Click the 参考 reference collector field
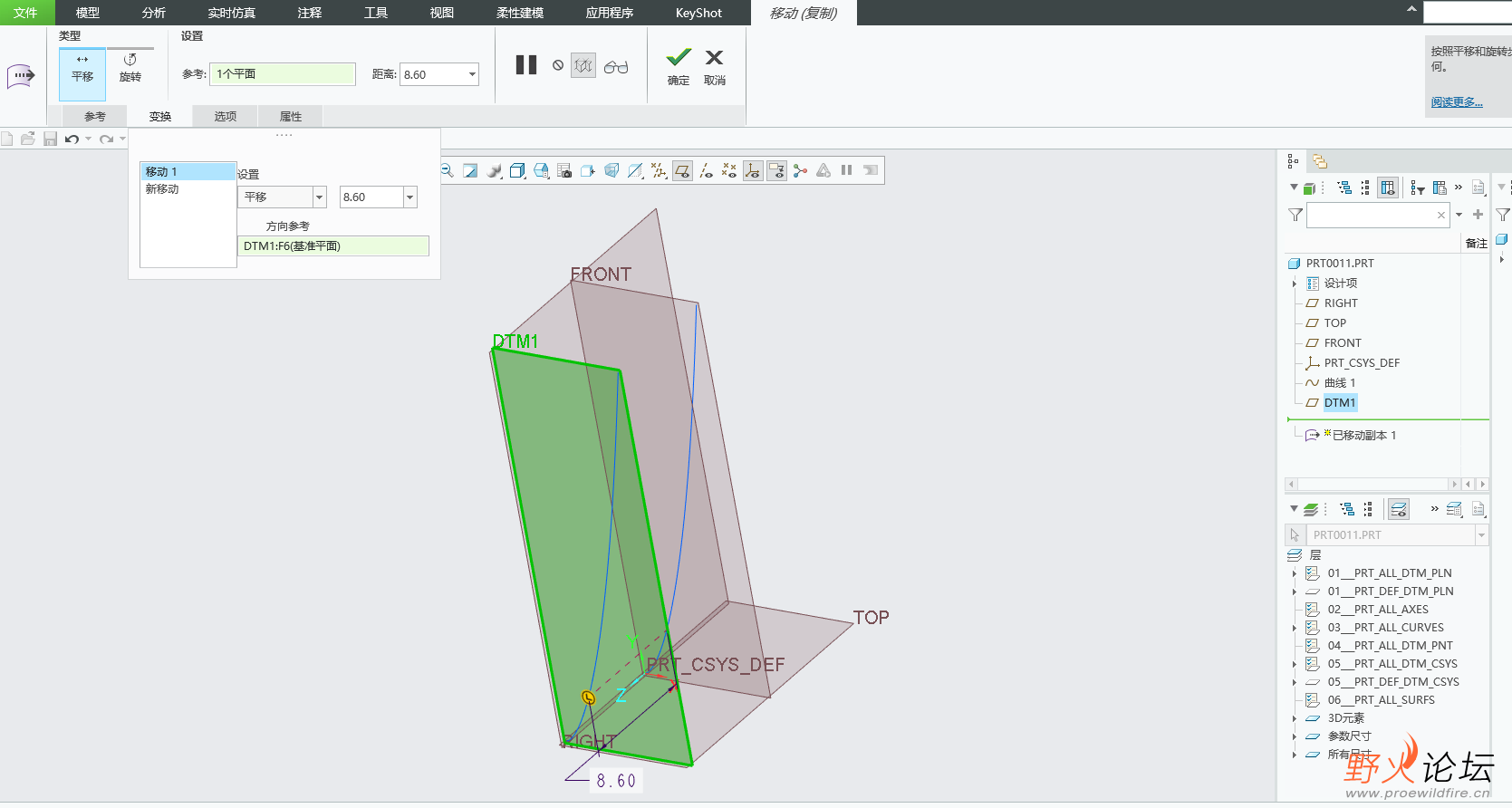Screen dimensions: 1512x808 pyautogui.click(x=282, y=74)
